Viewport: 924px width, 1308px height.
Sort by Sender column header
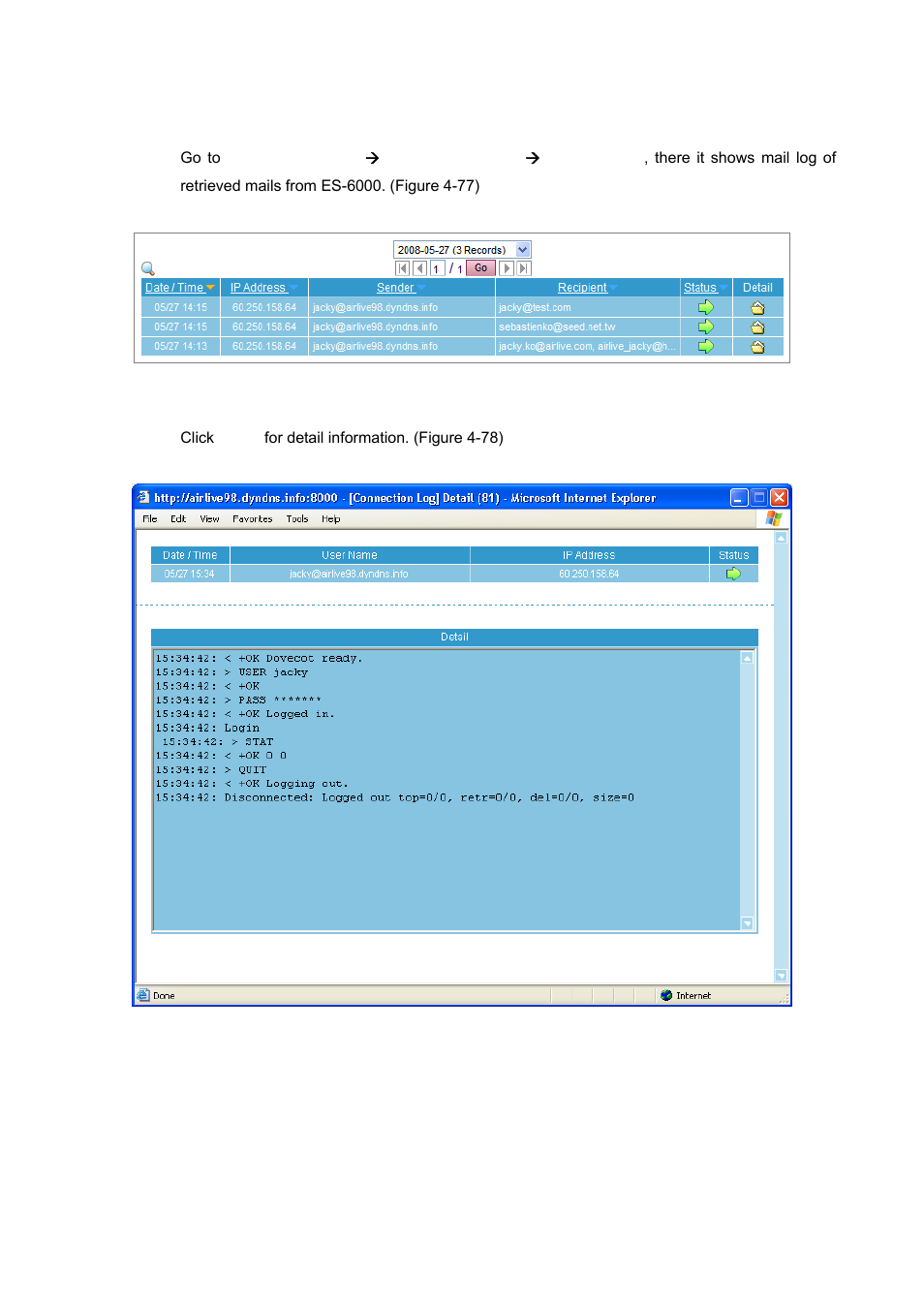[x=401, y=288]
